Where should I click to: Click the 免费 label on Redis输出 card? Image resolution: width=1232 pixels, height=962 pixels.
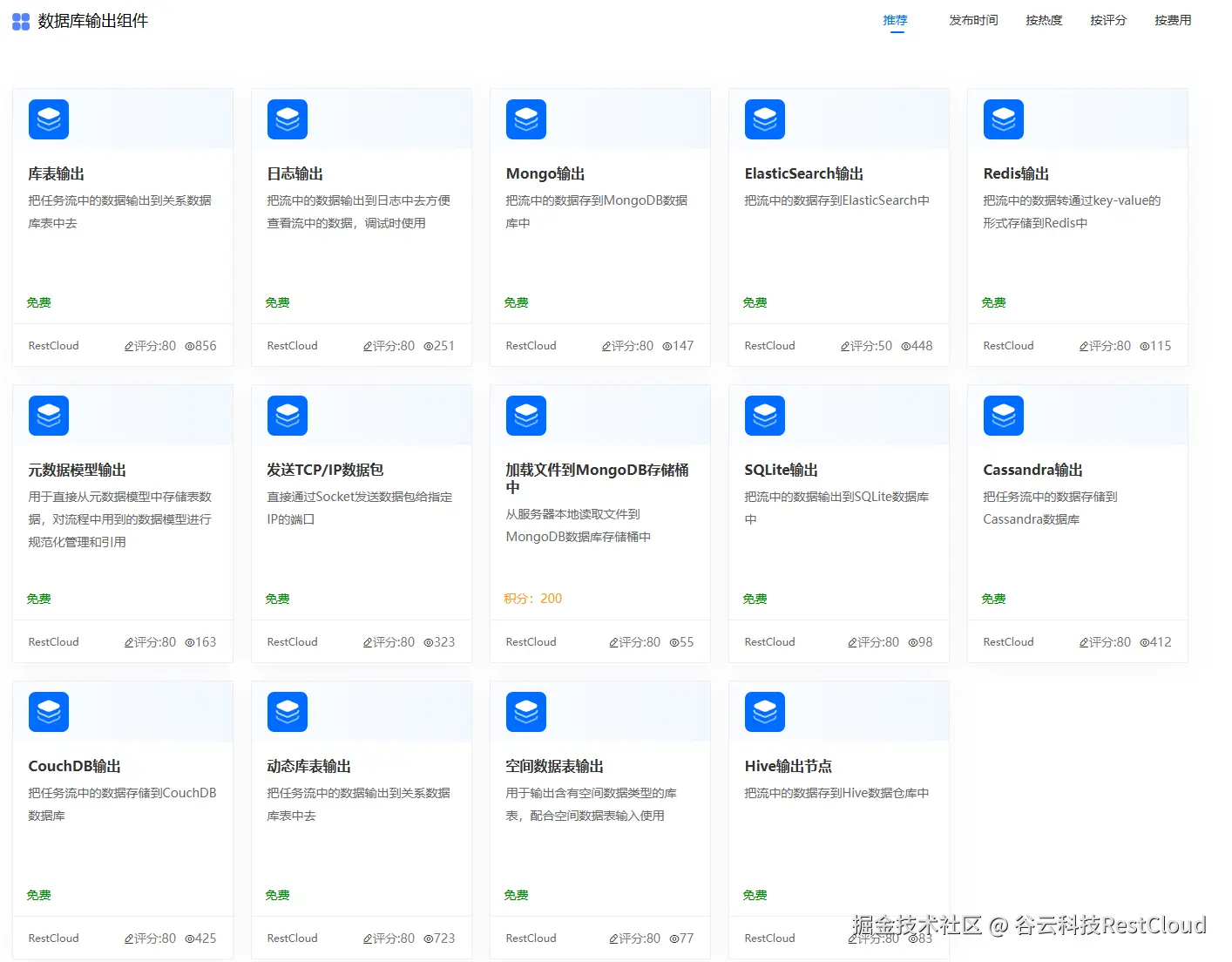993,302
